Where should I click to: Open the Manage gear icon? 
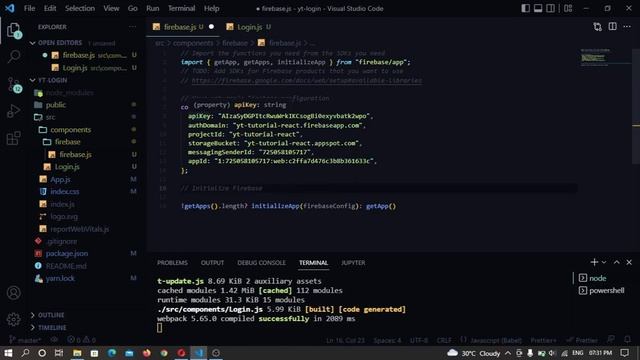(13, 319)
